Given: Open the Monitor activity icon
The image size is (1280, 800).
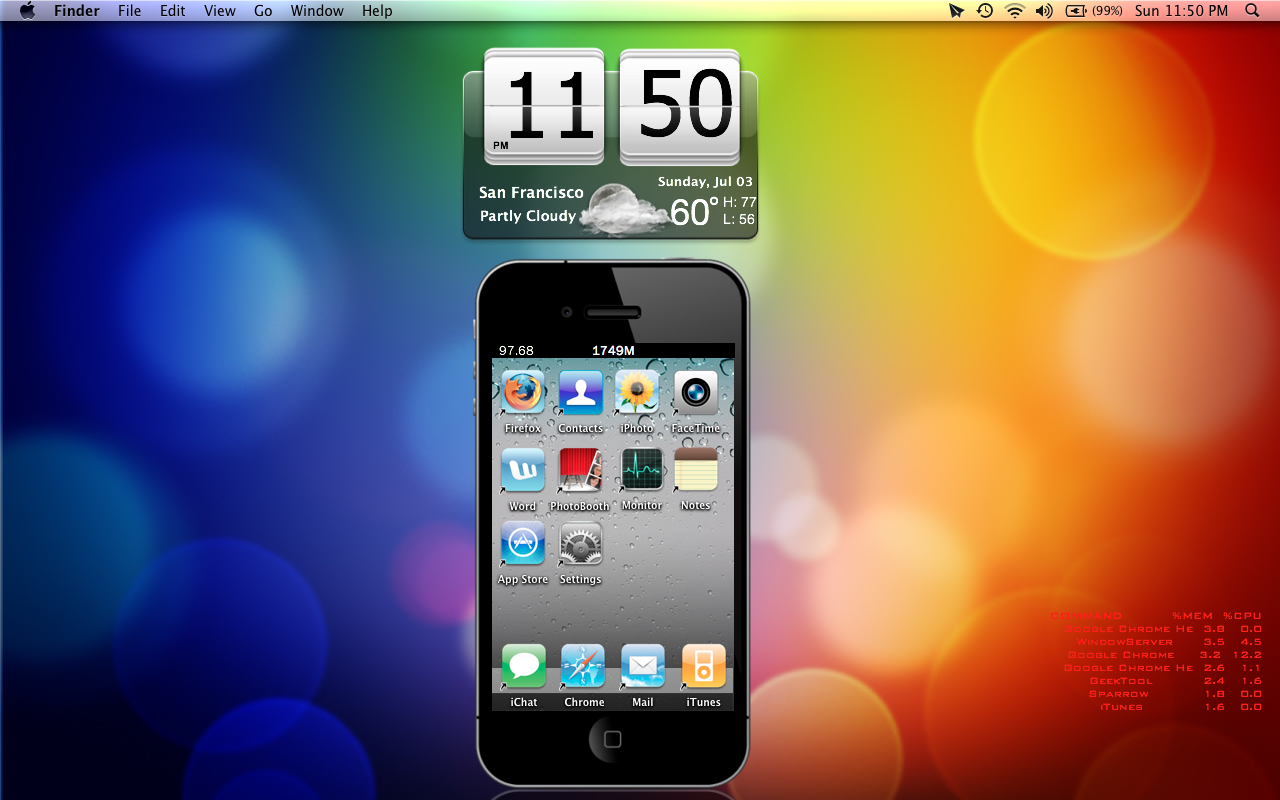Looking at the screenshot, I should click(641, 470).
